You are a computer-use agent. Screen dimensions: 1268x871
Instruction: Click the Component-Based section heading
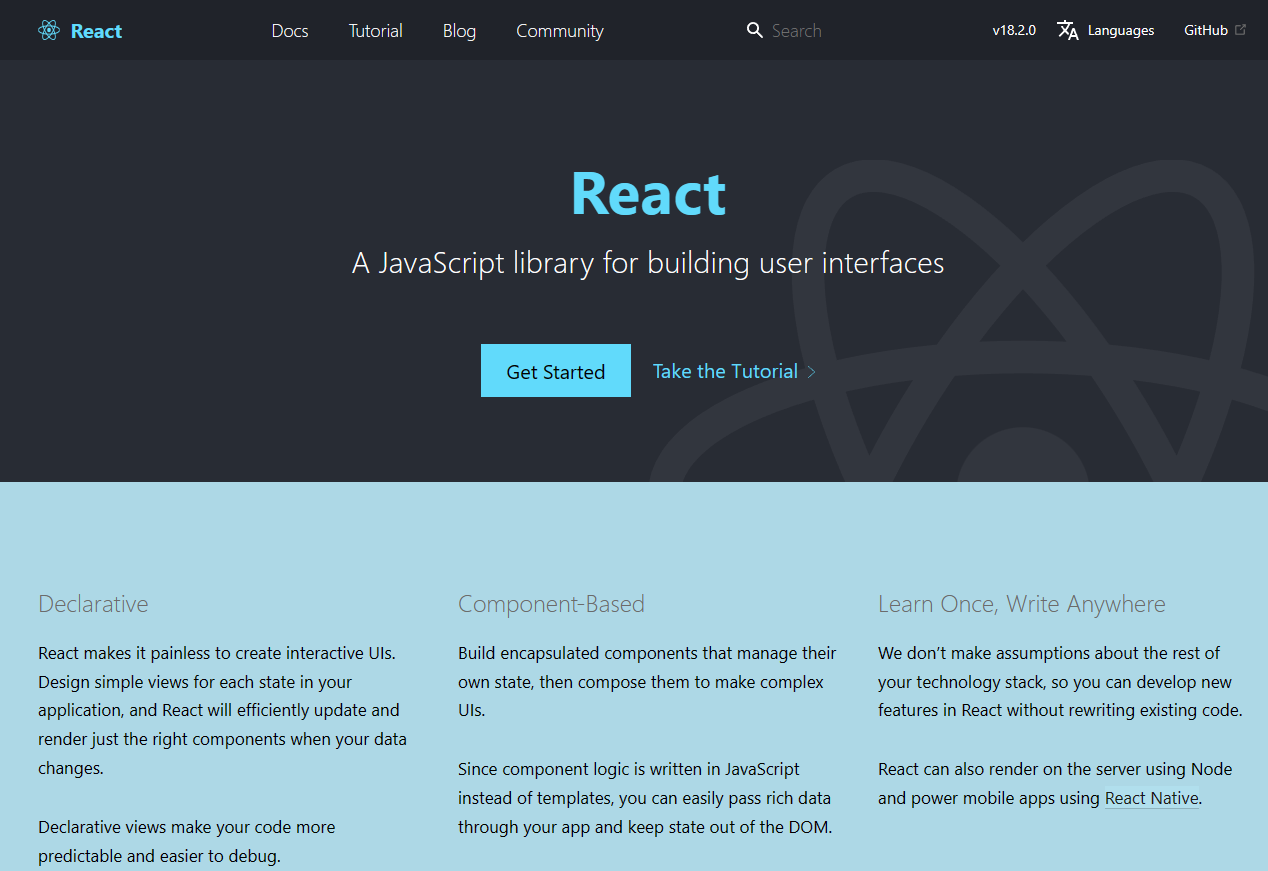[x=551, y=604]
